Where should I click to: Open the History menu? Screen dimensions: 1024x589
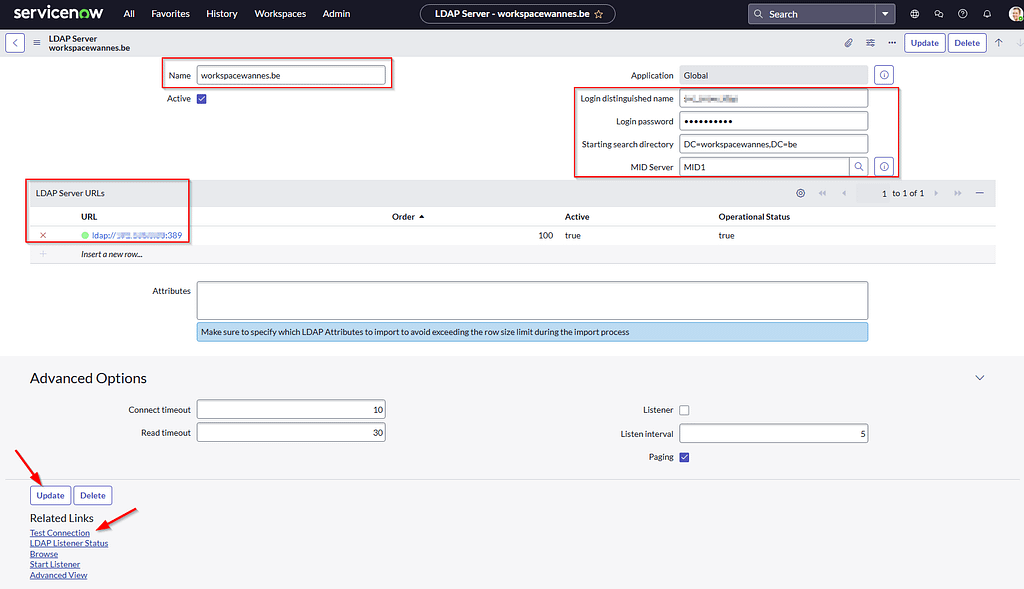221,14
